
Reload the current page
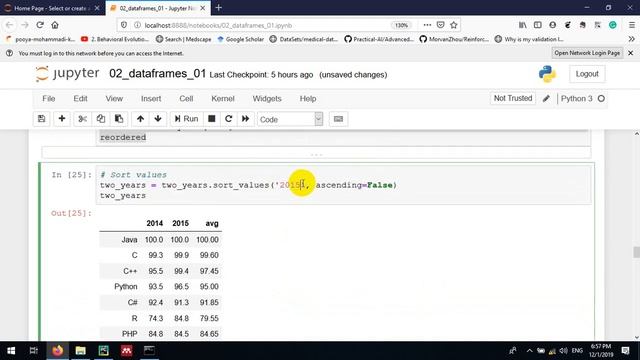(x=40, y=25)
